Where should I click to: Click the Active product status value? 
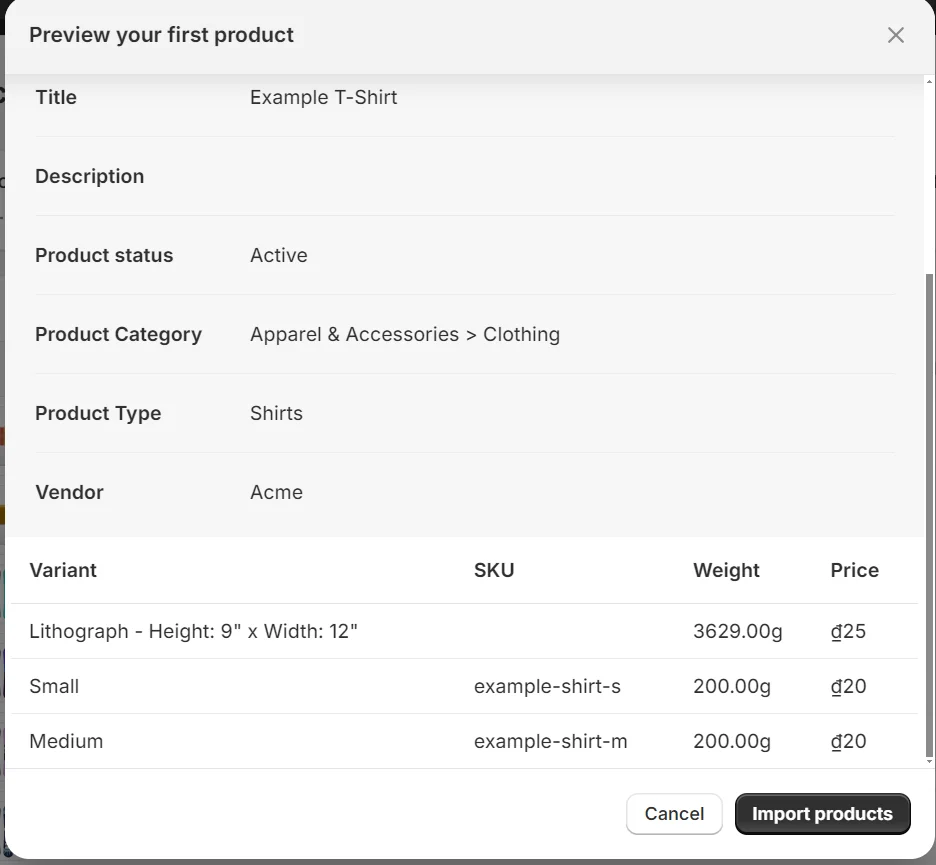(278, 255)
